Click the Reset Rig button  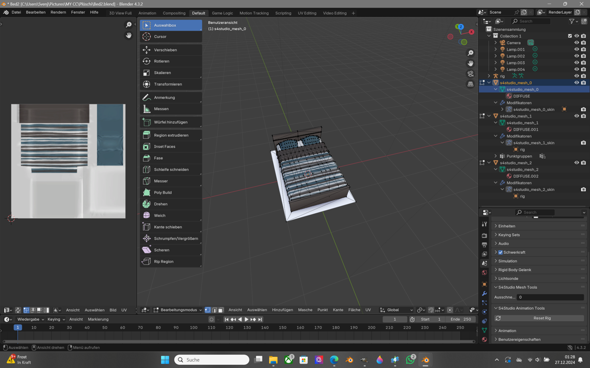pyautogui.click(x=539, y=318)
